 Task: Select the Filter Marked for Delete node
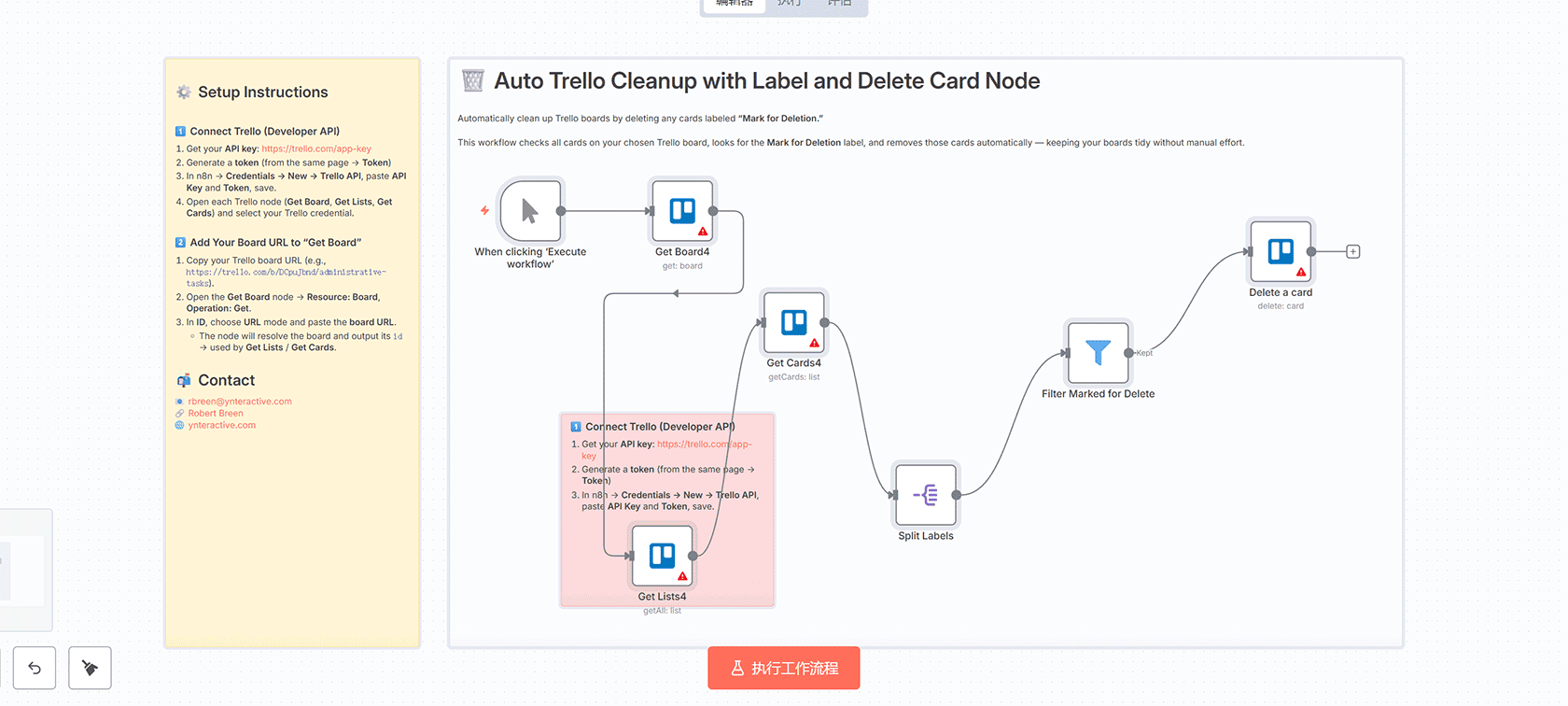point(1098,353)
